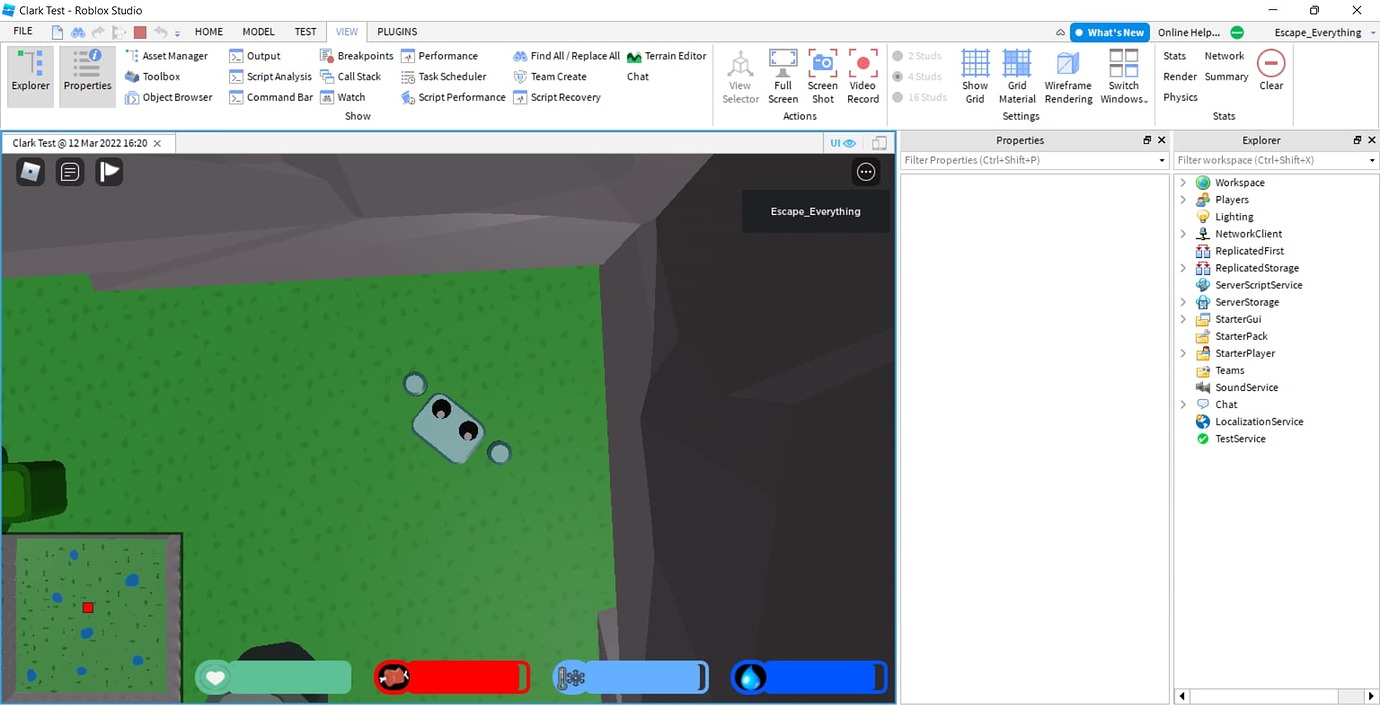Expand ReplicatedStorage node

coord(1183,268)
